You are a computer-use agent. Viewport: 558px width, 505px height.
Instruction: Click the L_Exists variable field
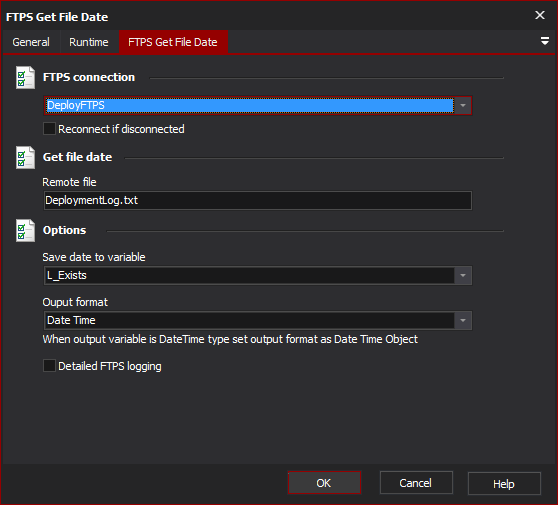[250, 275]
